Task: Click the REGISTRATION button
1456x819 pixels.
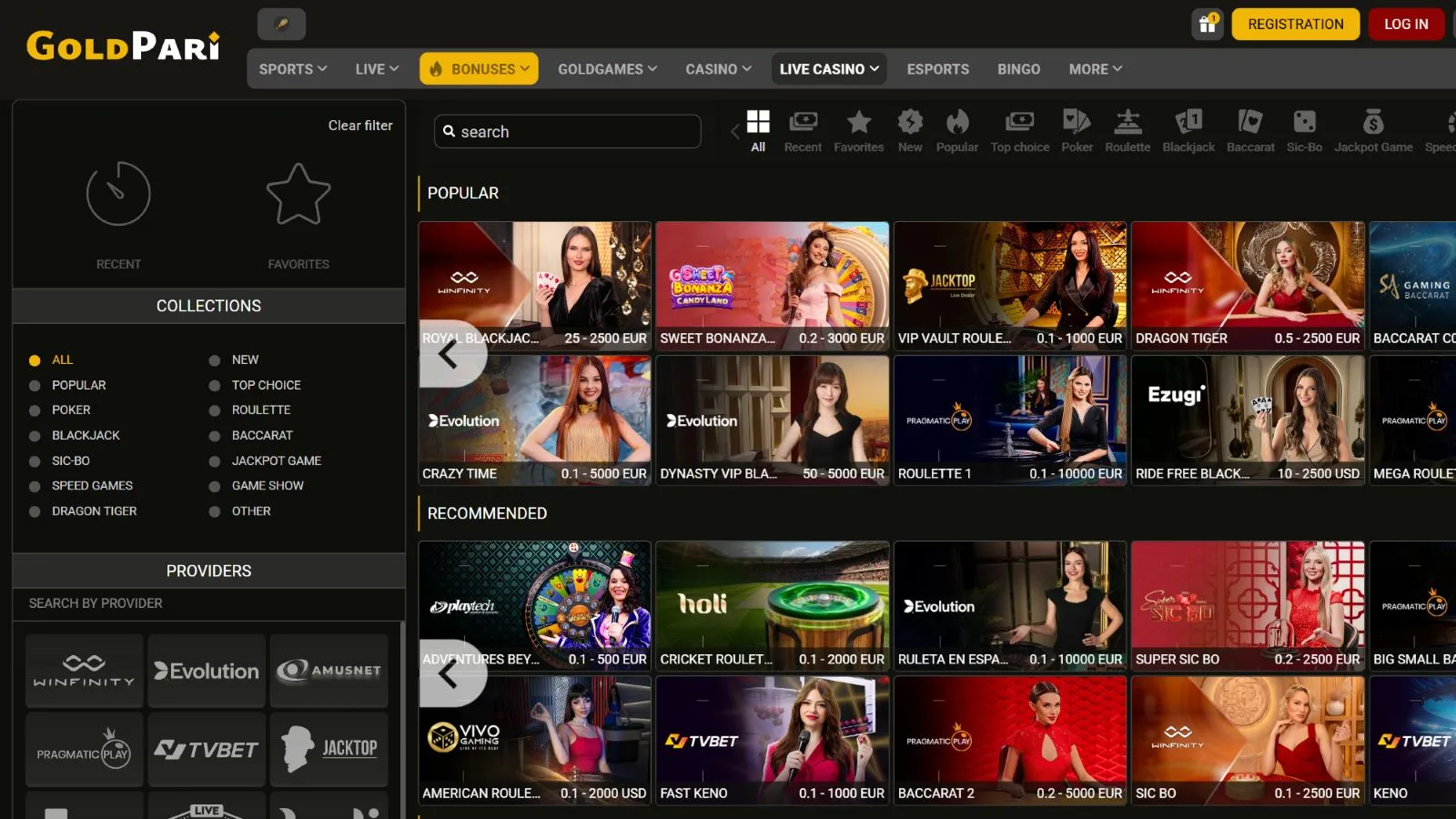Action: [1296, 25]
